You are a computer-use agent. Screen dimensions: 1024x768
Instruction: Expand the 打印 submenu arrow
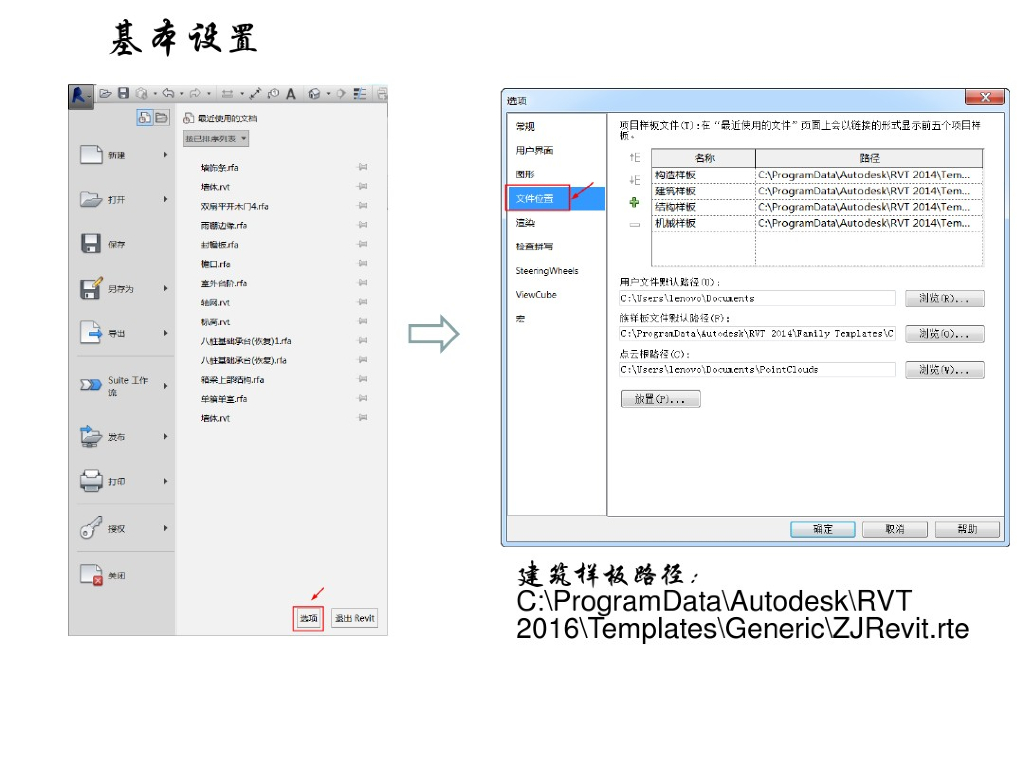pyautogui.click(x=165, y=481)
